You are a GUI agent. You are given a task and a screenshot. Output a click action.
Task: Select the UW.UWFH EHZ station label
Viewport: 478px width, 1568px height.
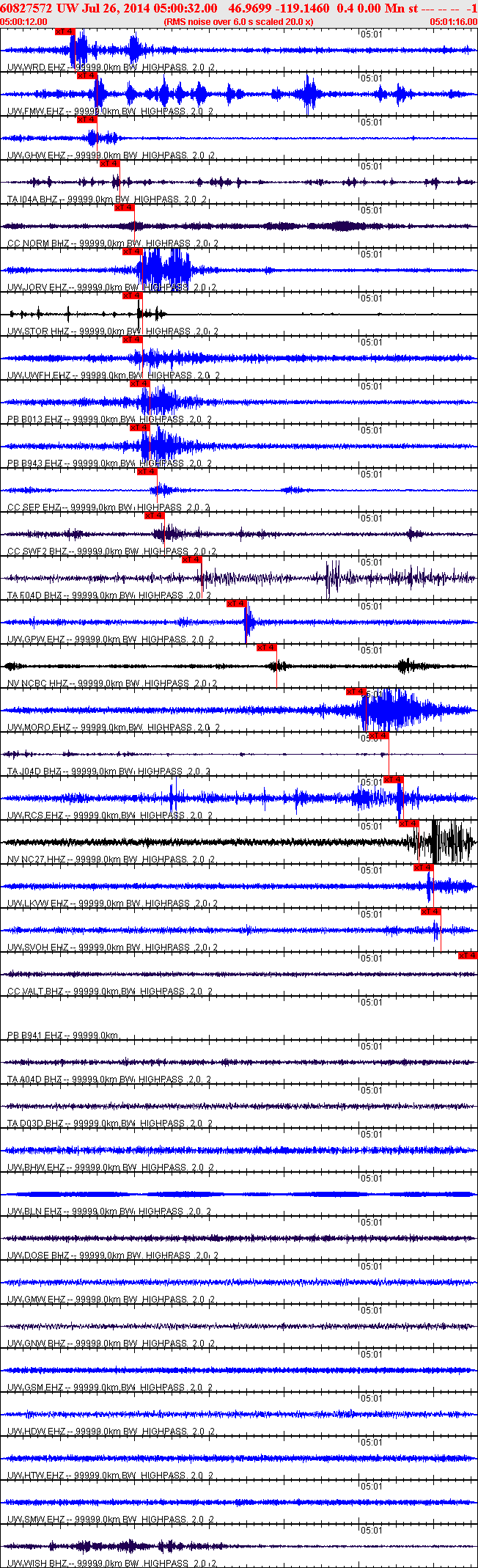click(113, 375)
